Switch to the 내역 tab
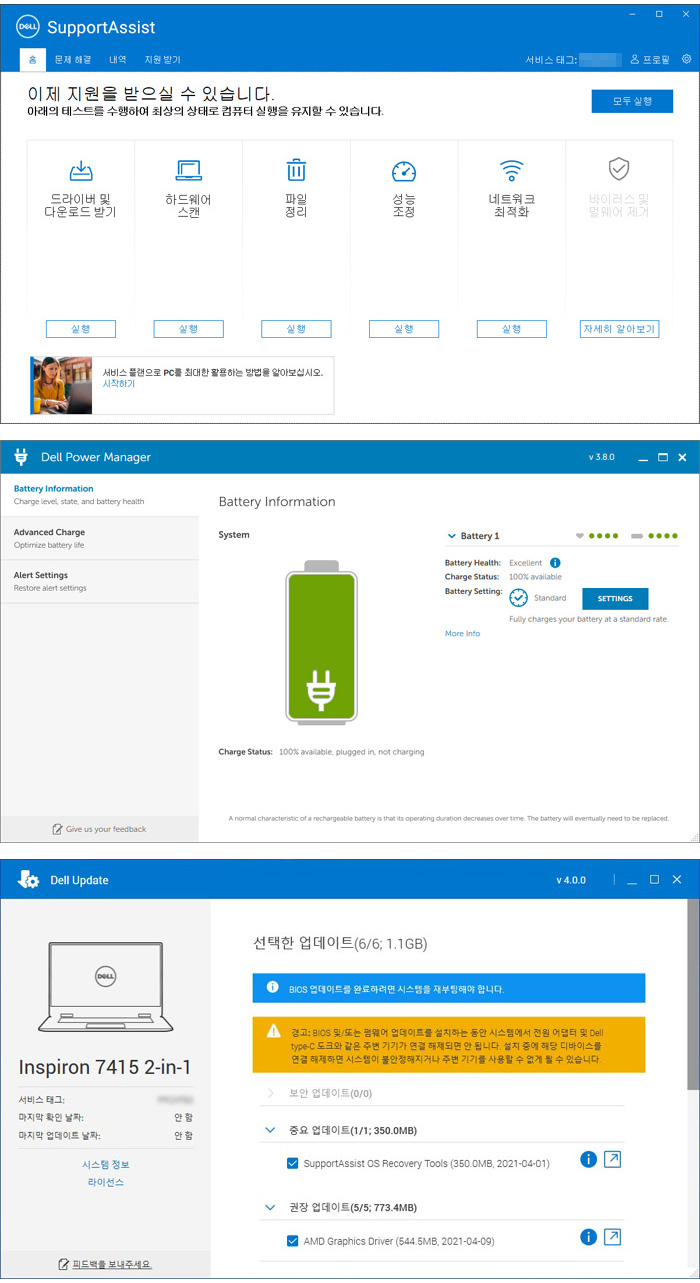Viewport: 700px width, 1283px height. pyautogui.click(x=118, y=60)
